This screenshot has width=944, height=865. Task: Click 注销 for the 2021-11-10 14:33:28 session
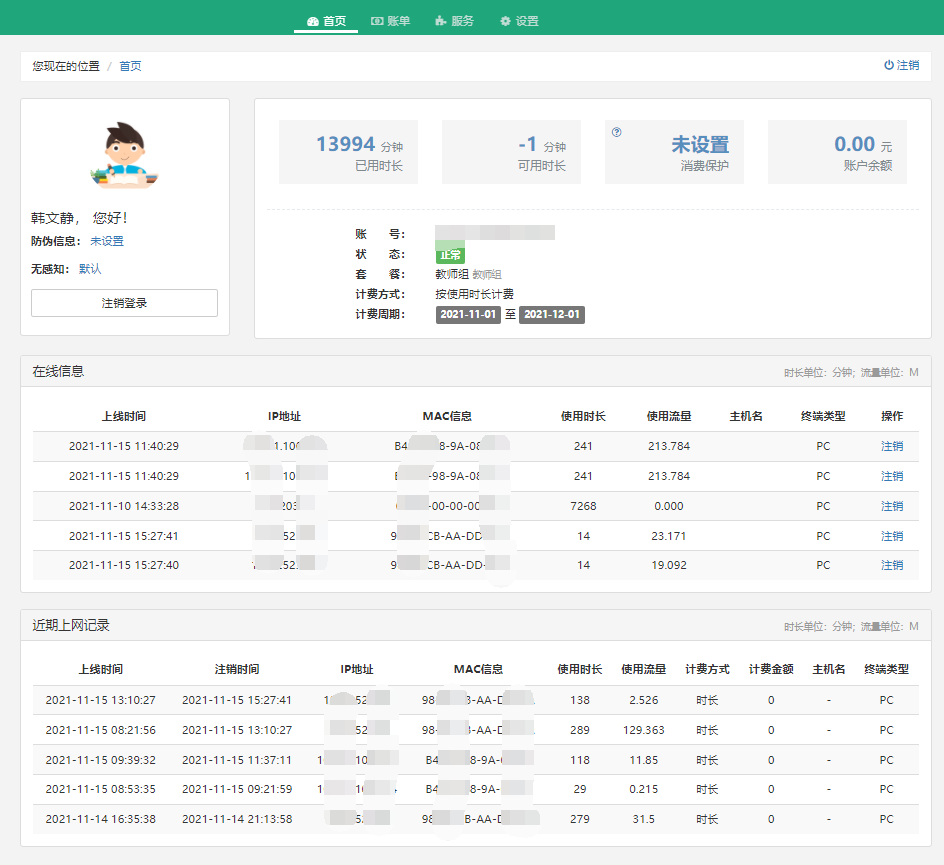pyautogui.click(x=891, y=506)
